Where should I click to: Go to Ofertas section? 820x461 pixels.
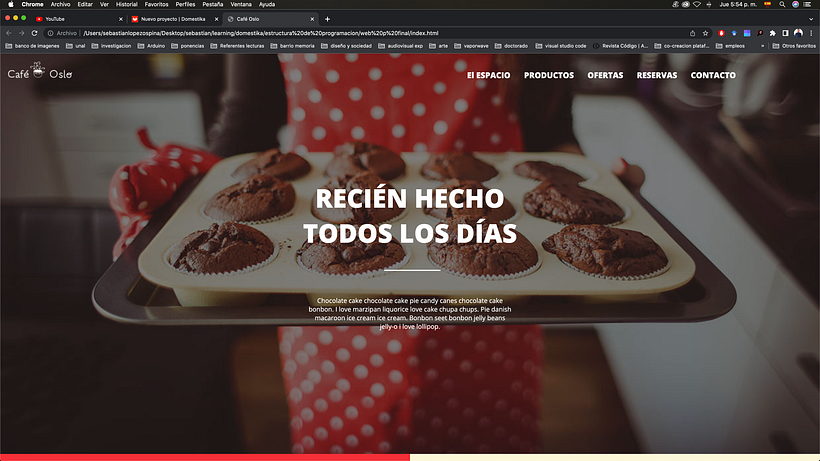coord(605,75)
